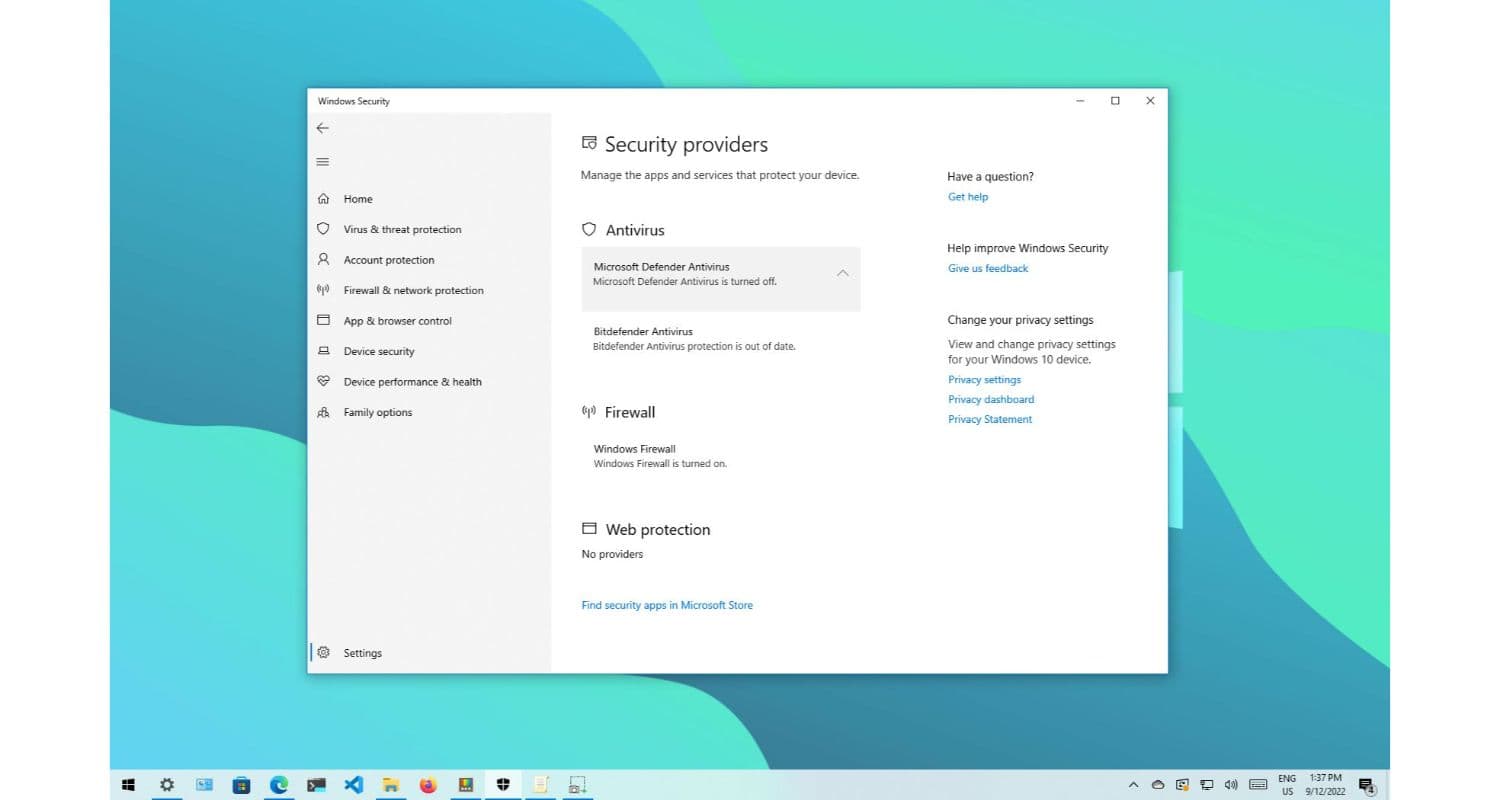Toggle the hamburger navigation menu
1500x800 pixels.
[x=322, y=162]
